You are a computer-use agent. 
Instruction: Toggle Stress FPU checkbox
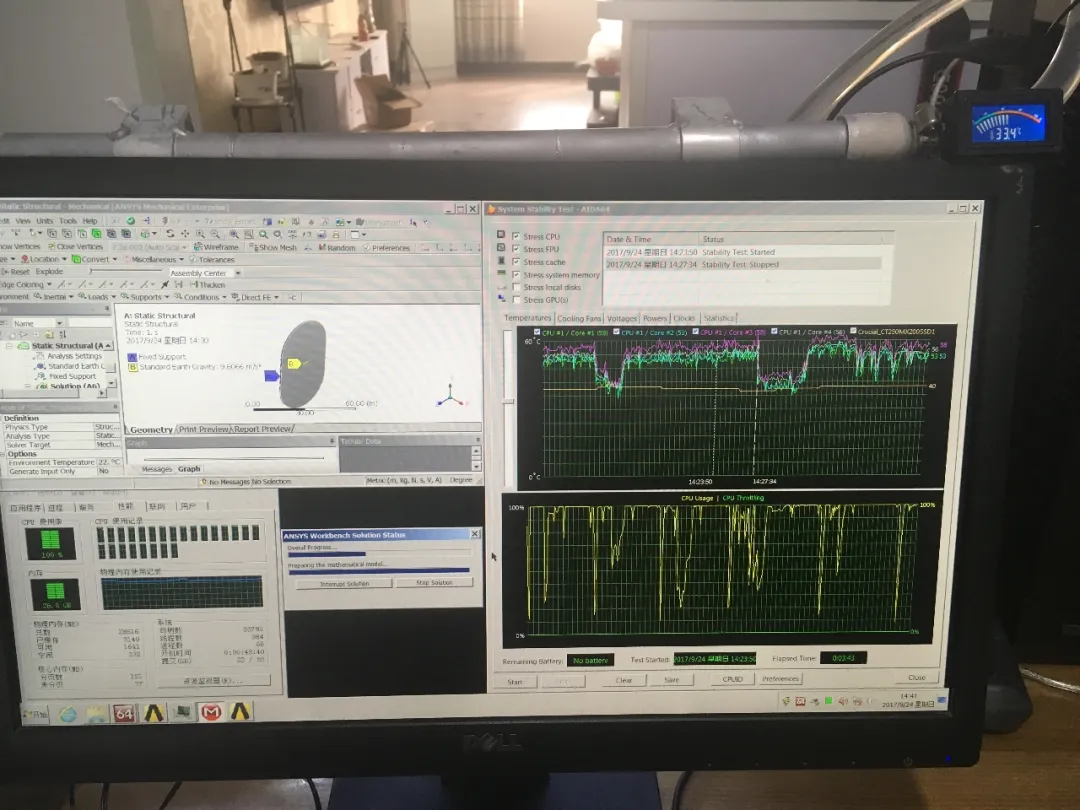pos(516,249)
